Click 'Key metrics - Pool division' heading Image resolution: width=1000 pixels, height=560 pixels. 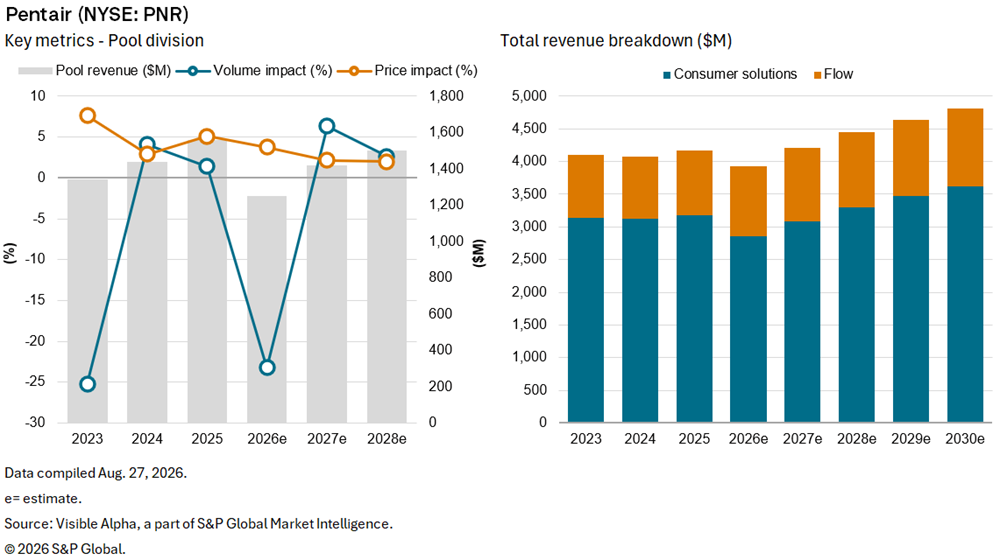105,41
